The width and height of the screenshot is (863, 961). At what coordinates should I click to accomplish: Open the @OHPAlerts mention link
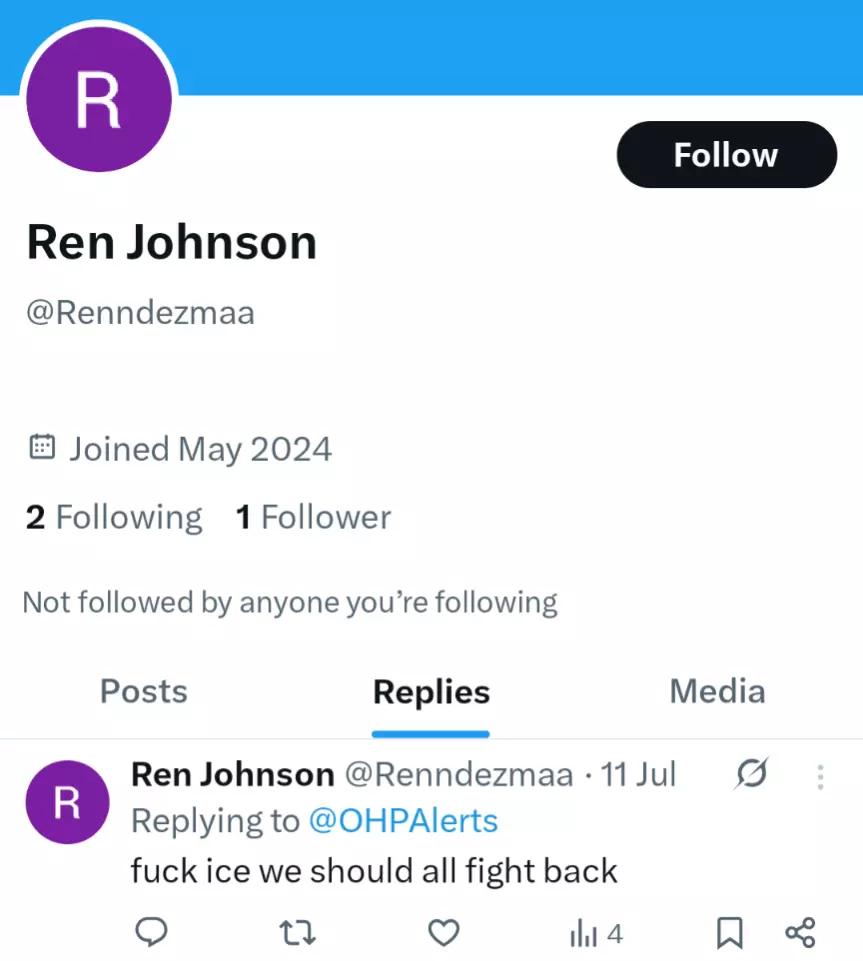coord(403,821)
